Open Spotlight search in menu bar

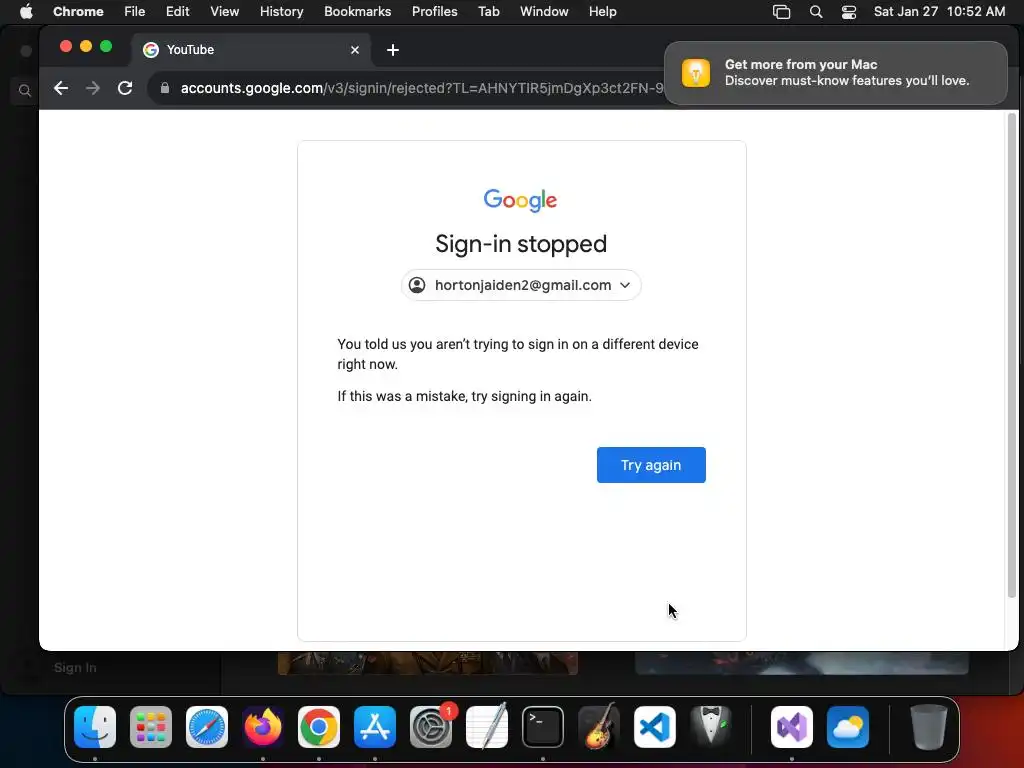pyautogui.click(x=816, y=12)
